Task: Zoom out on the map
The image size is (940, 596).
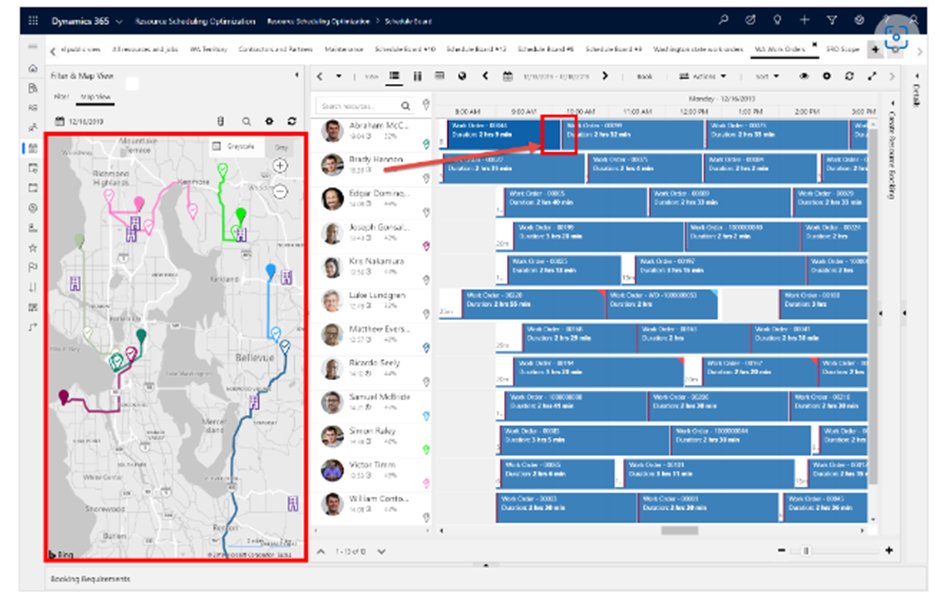Action: click(x=280, y=192)
